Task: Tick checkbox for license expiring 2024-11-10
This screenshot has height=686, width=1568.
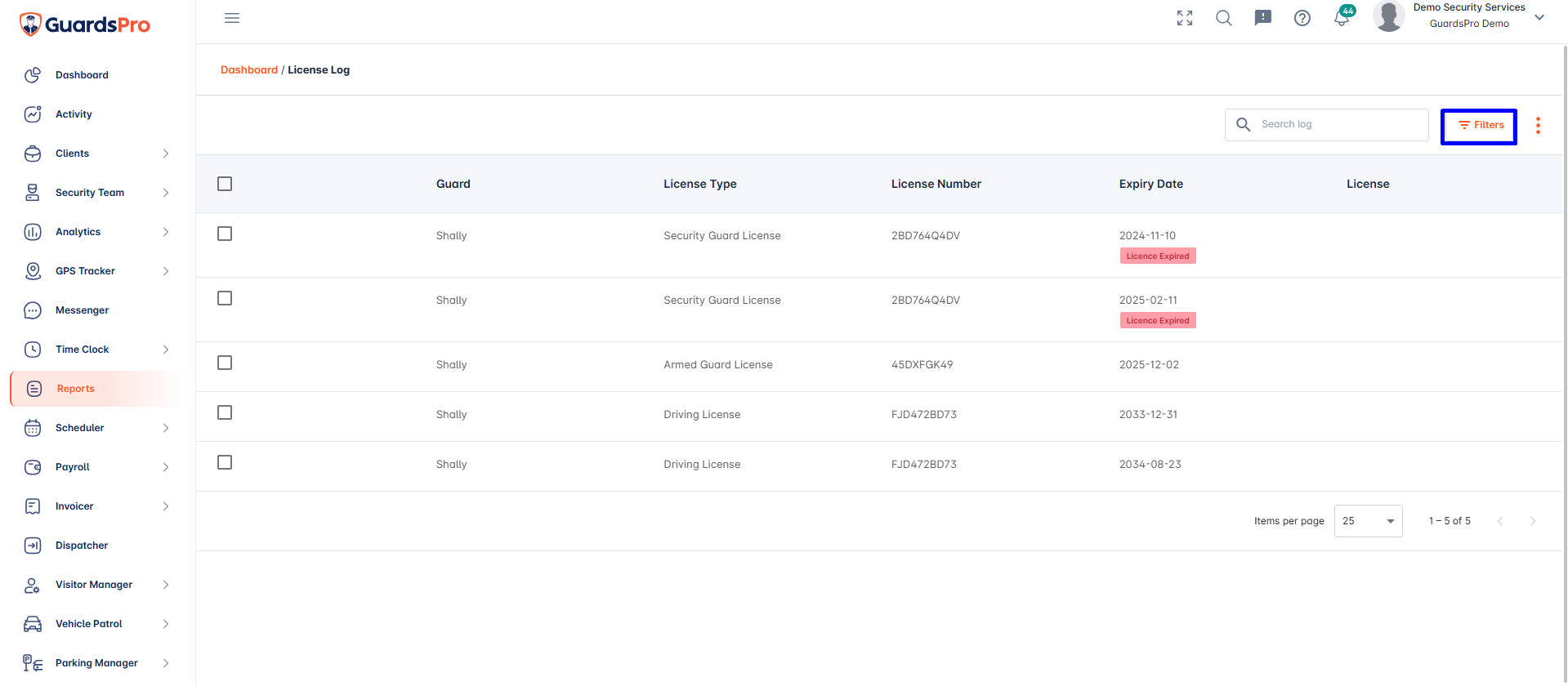Action: [225, 234]
